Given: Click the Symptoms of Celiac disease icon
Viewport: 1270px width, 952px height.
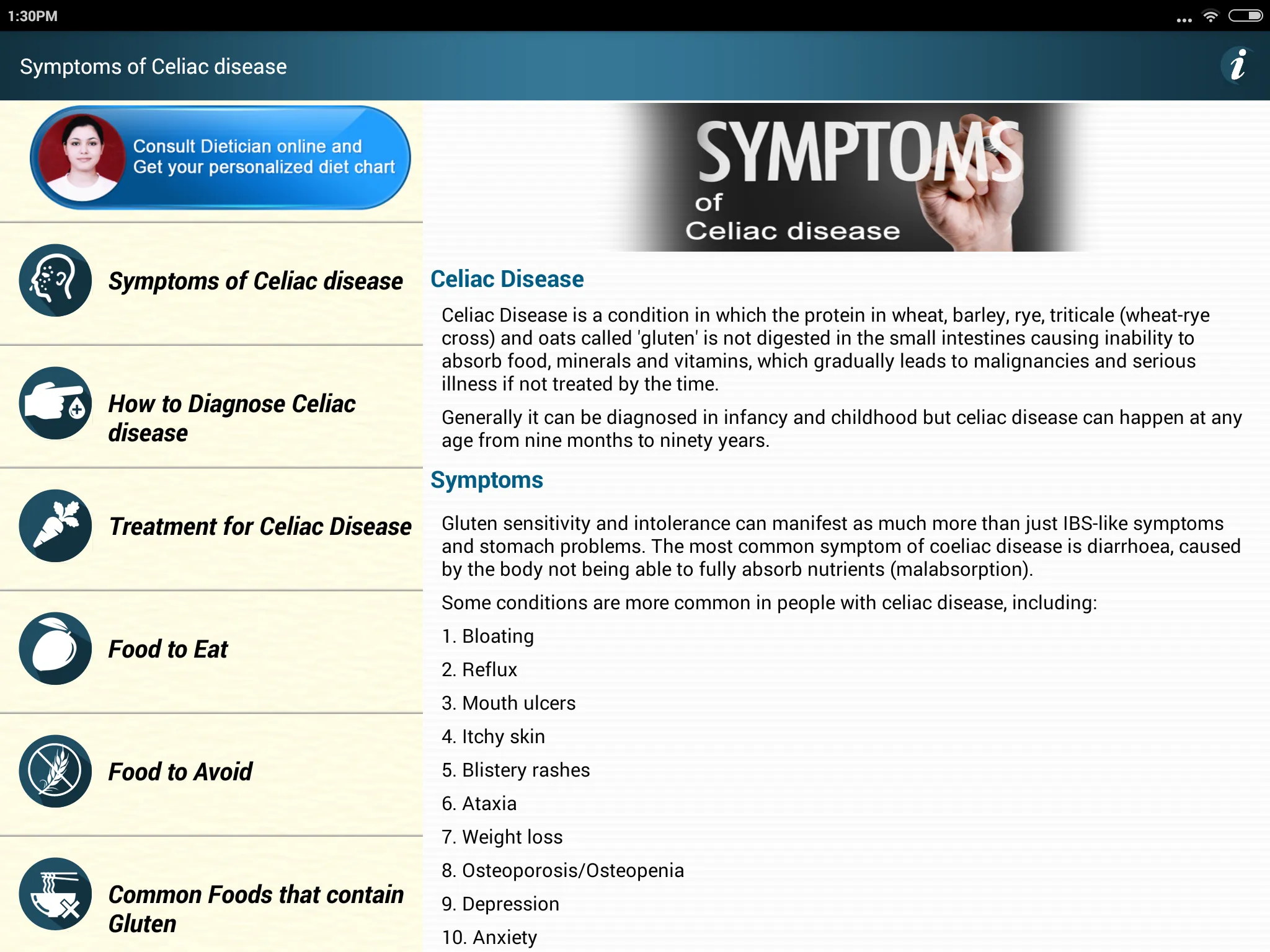Looking at the screenshot, I should pyautogui.click(x=56, y=280).
